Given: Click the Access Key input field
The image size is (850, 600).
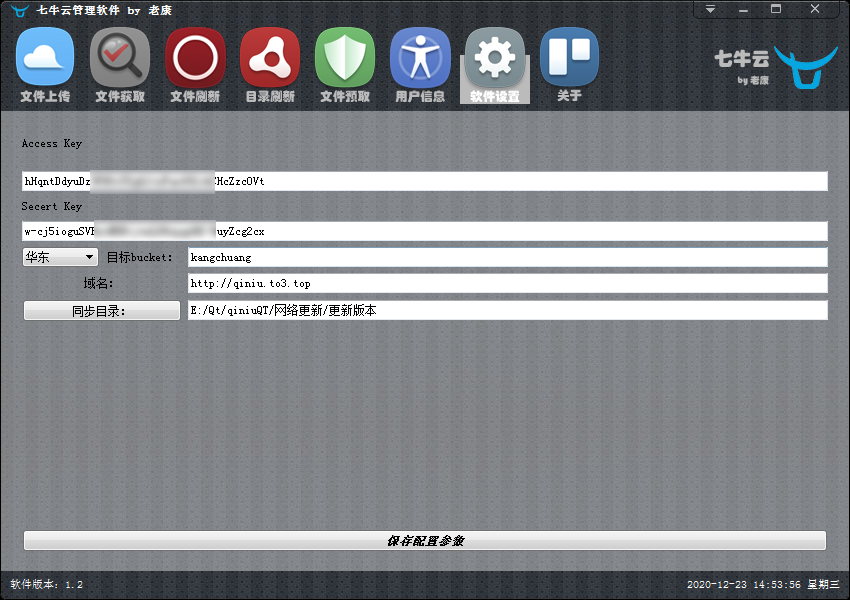Looking at the screenshot, I should pyautogui.click(x=425, y=181).
